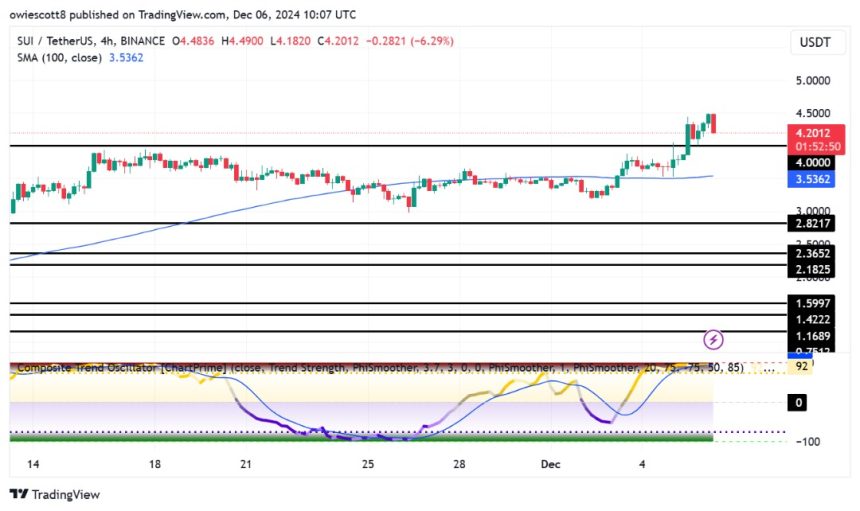
Task: Click the 2.3652 horizontal line label
Action: 814,255
